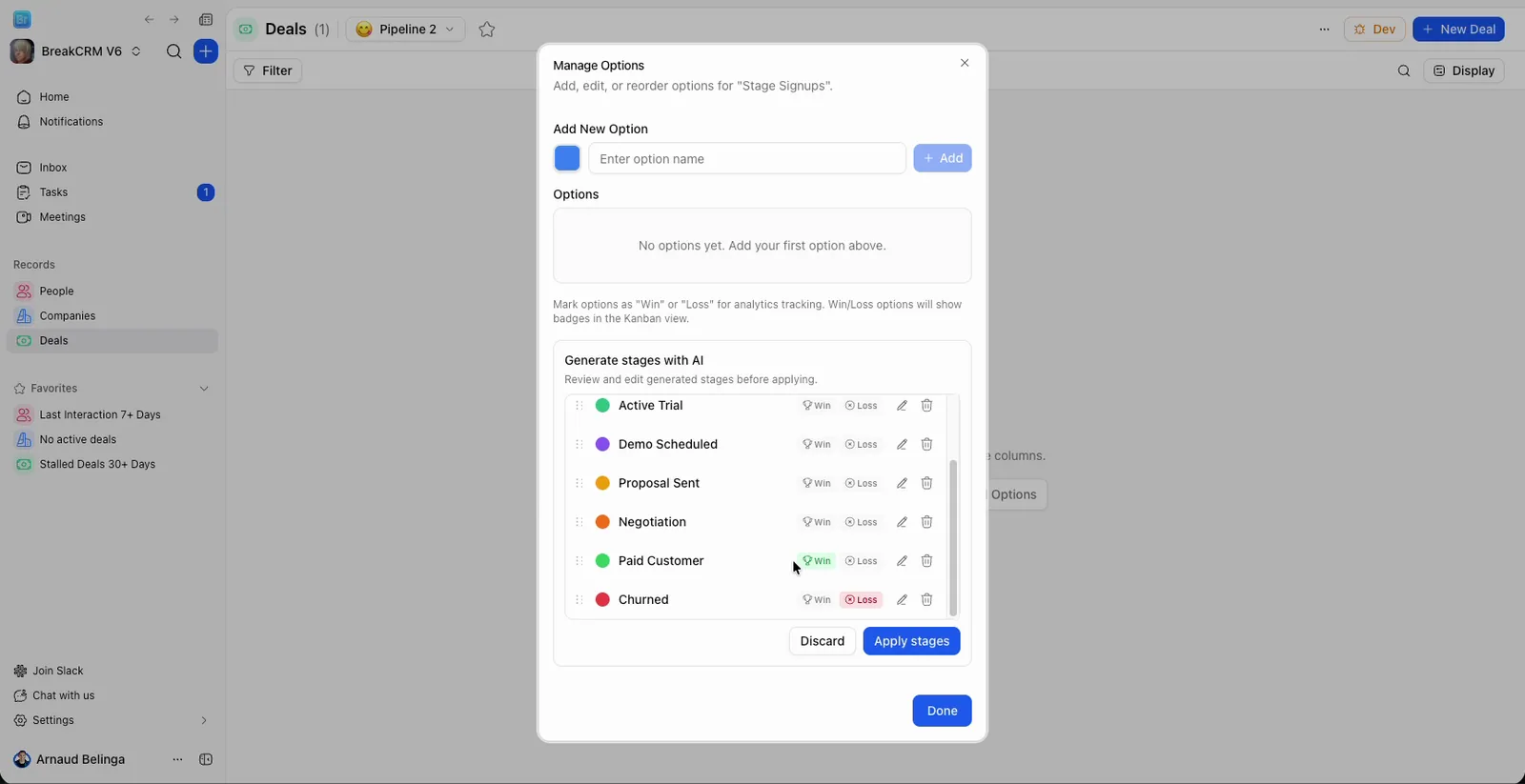Click the edit pencil for Churned stage
Screen dimensions: 1525x784
coord(902,600)
